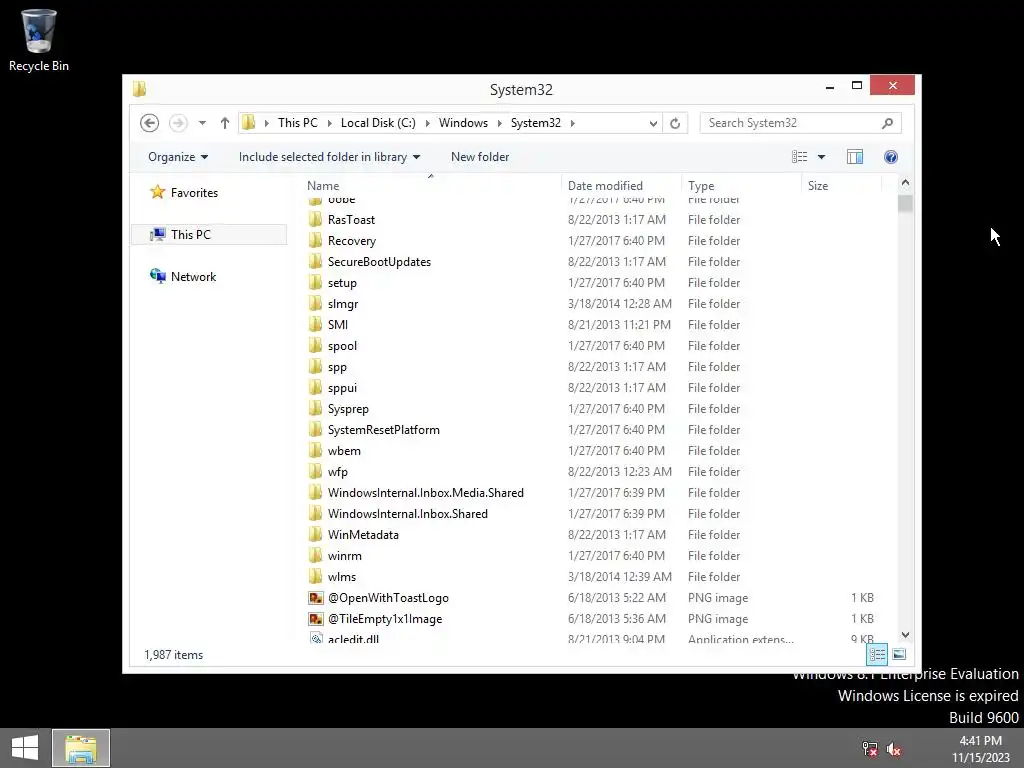
Task: Click the scrollbar up arrow
Action: [905, 183]
